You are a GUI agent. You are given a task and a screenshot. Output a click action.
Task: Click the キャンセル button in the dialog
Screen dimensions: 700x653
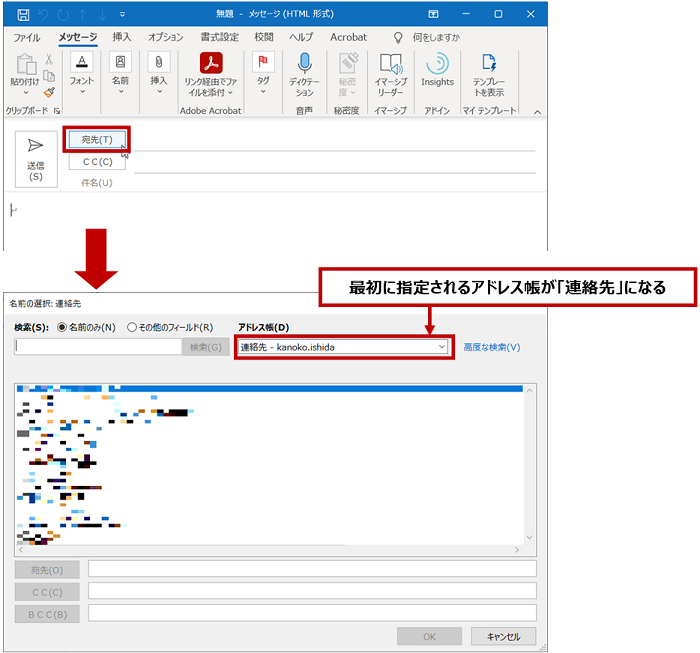pyautogui.click(x=504, y=636)
